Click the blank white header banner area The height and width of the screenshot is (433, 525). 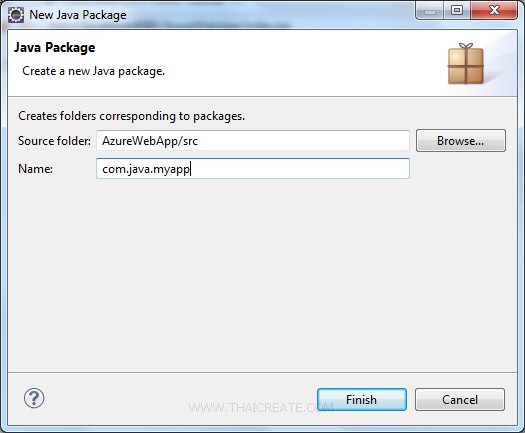pos(301,64)
